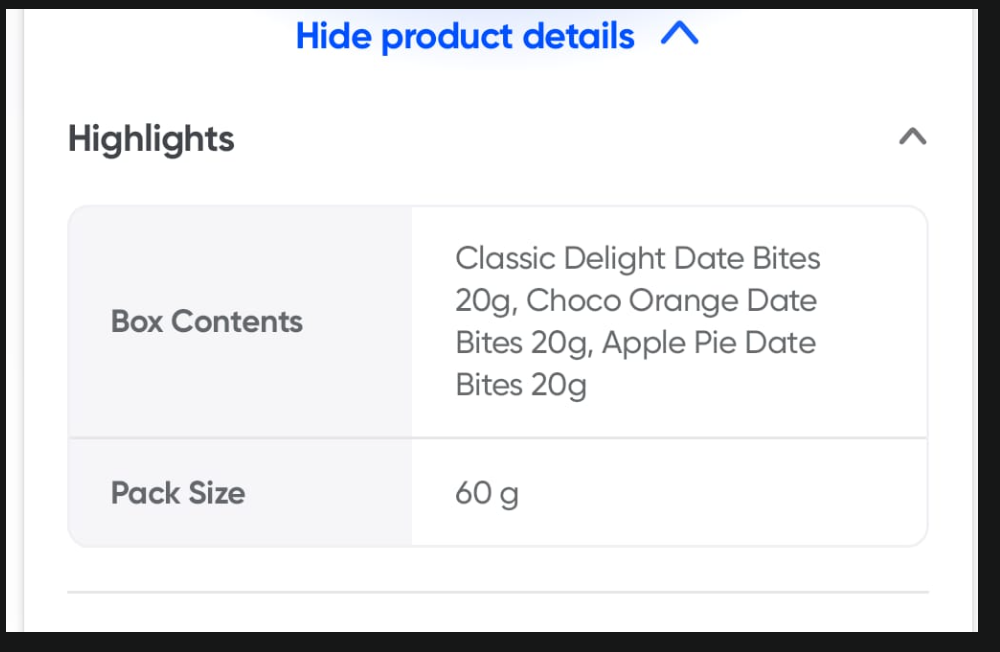This screenshot has height=652, width=1000.
Task: Collapse the Highlights section with its chevron
Action: point(912,137)
